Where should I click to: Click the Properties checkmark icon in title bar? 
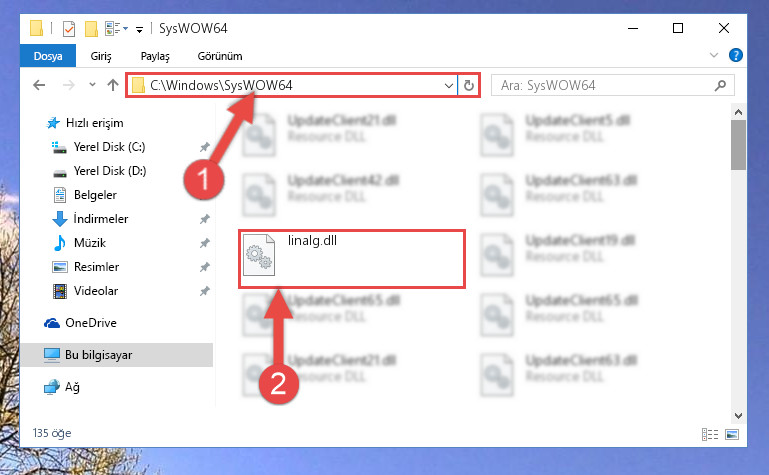click(69, 29)
